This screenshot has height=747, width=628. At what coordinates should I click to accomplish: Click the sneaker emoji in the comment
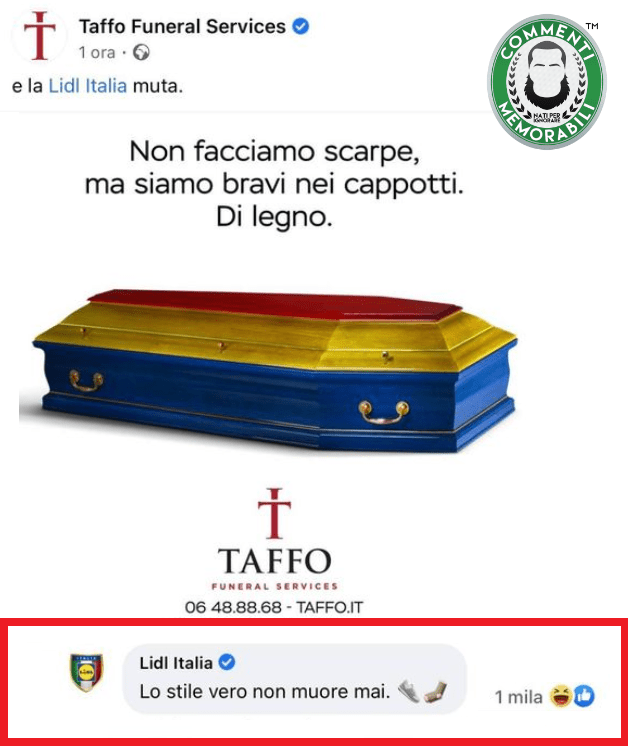408,692
